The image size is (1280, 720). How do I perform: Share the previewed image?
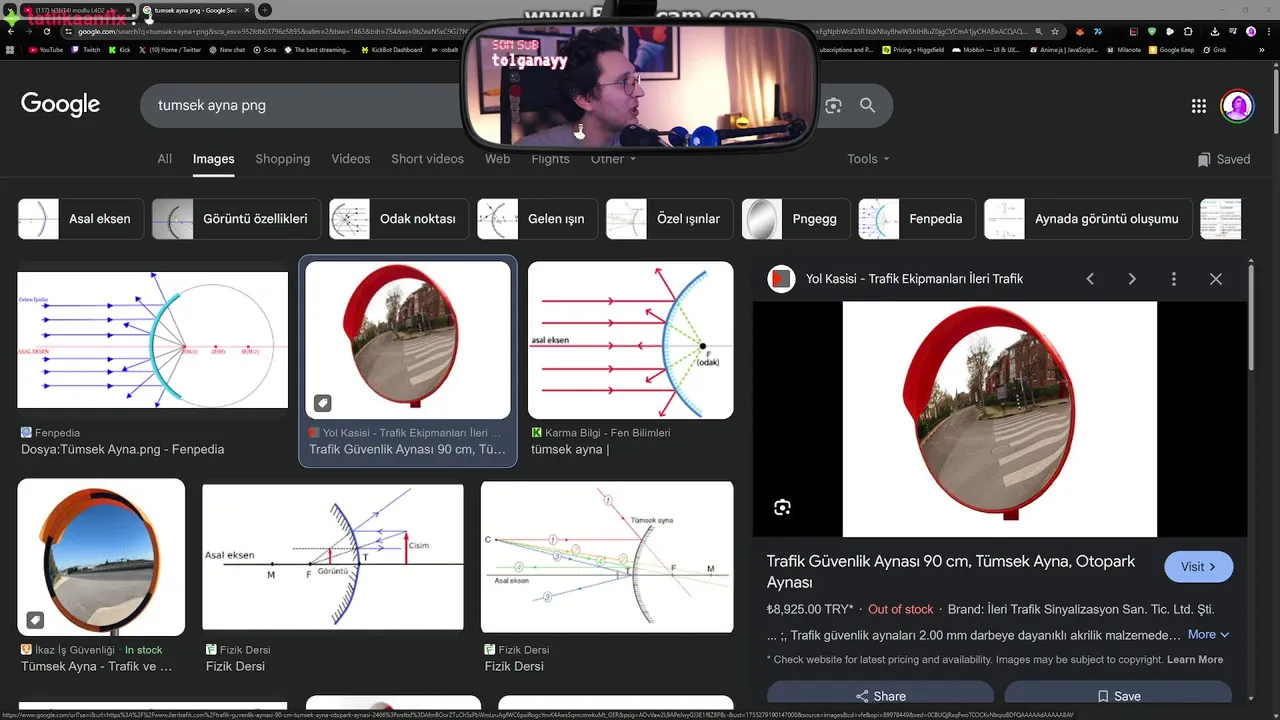(x=880, y=696)
